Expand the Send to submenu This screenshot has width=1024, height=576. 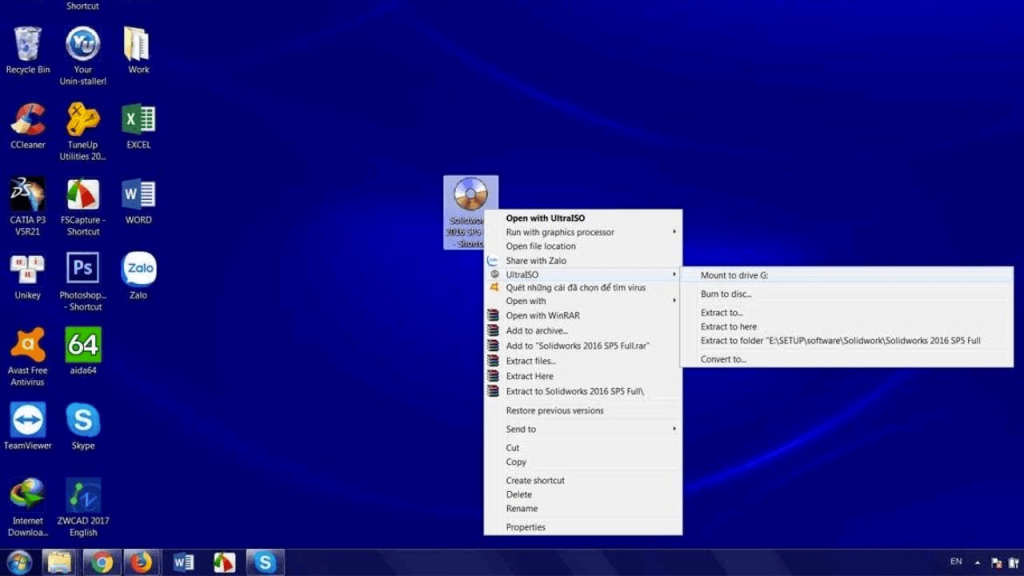(676, 429)
